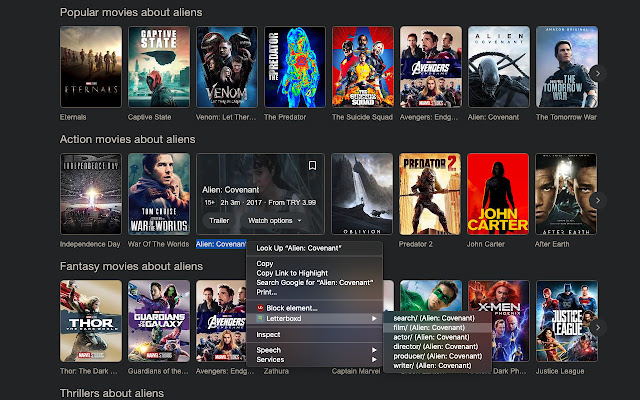
Task: Open Avengers: Endgame poster in Popular row
Action: coord(431,67)
